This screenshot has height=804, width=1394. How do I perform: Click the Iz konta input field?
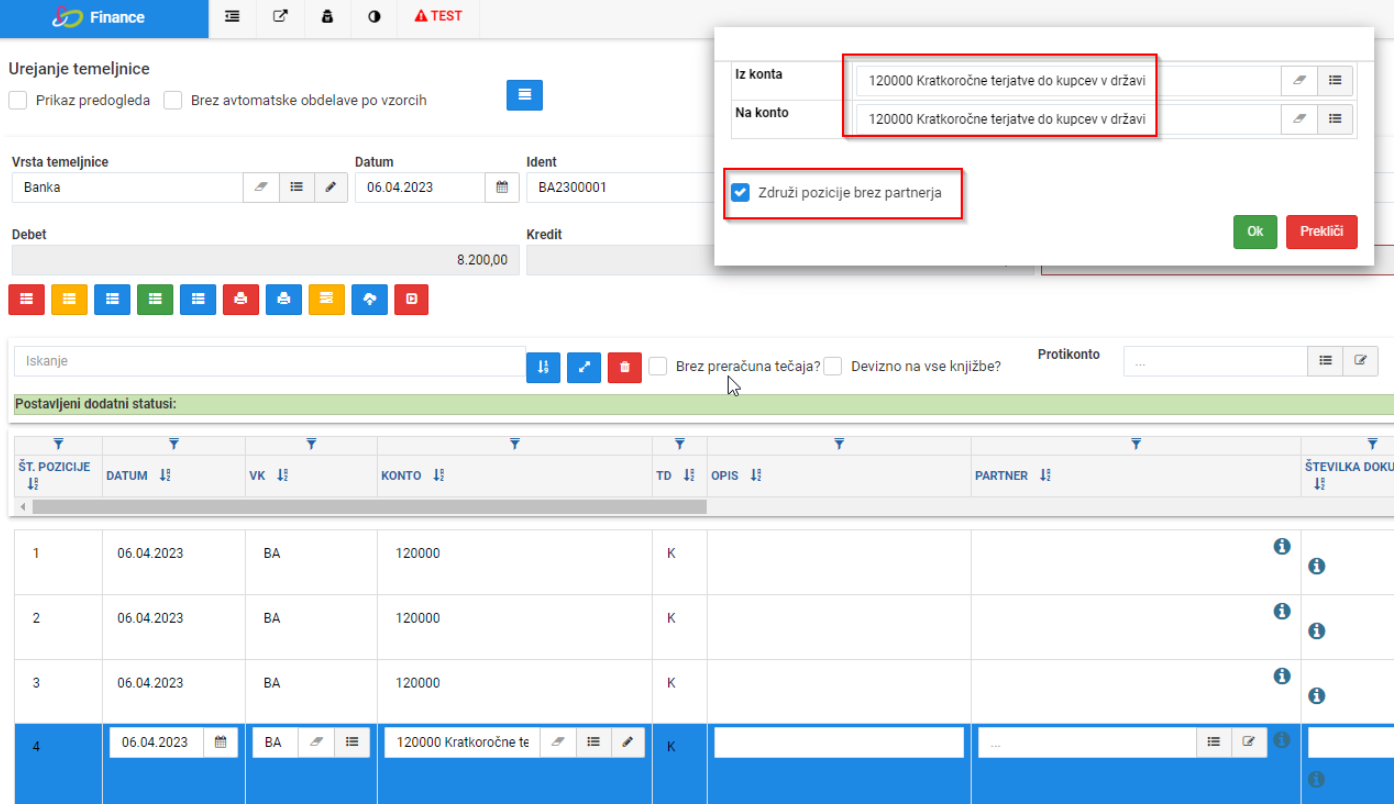pyautogui.click(x=1068, y=80)
